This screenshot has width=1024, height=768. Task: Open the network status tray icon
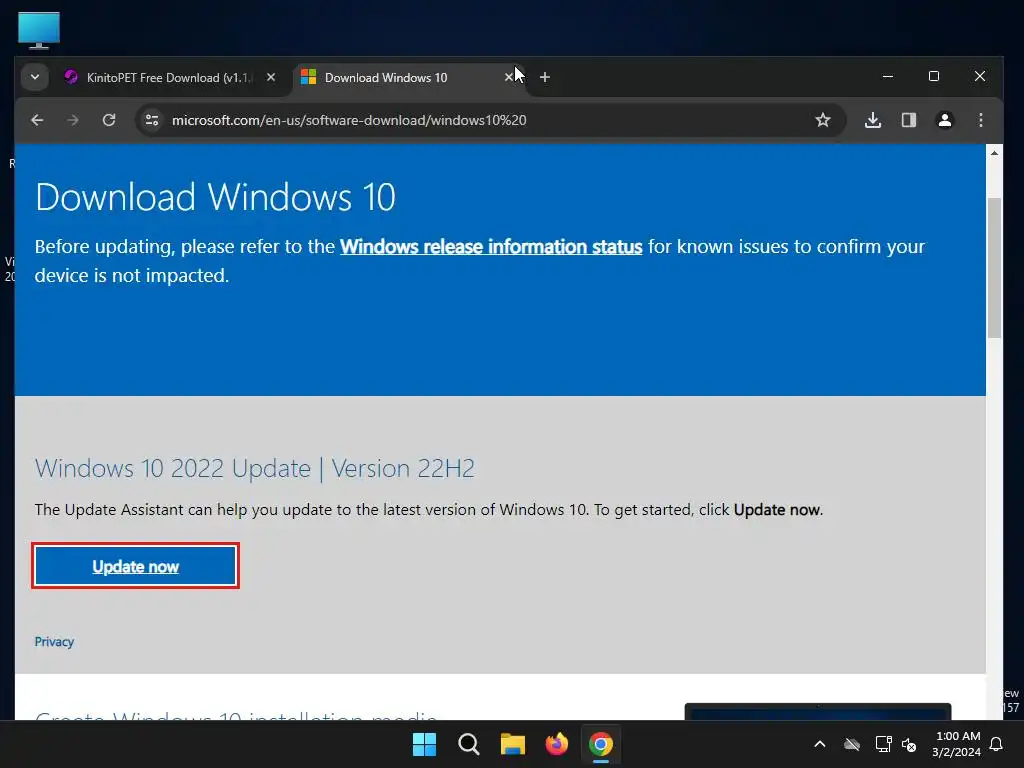click(x=883, y=744)
